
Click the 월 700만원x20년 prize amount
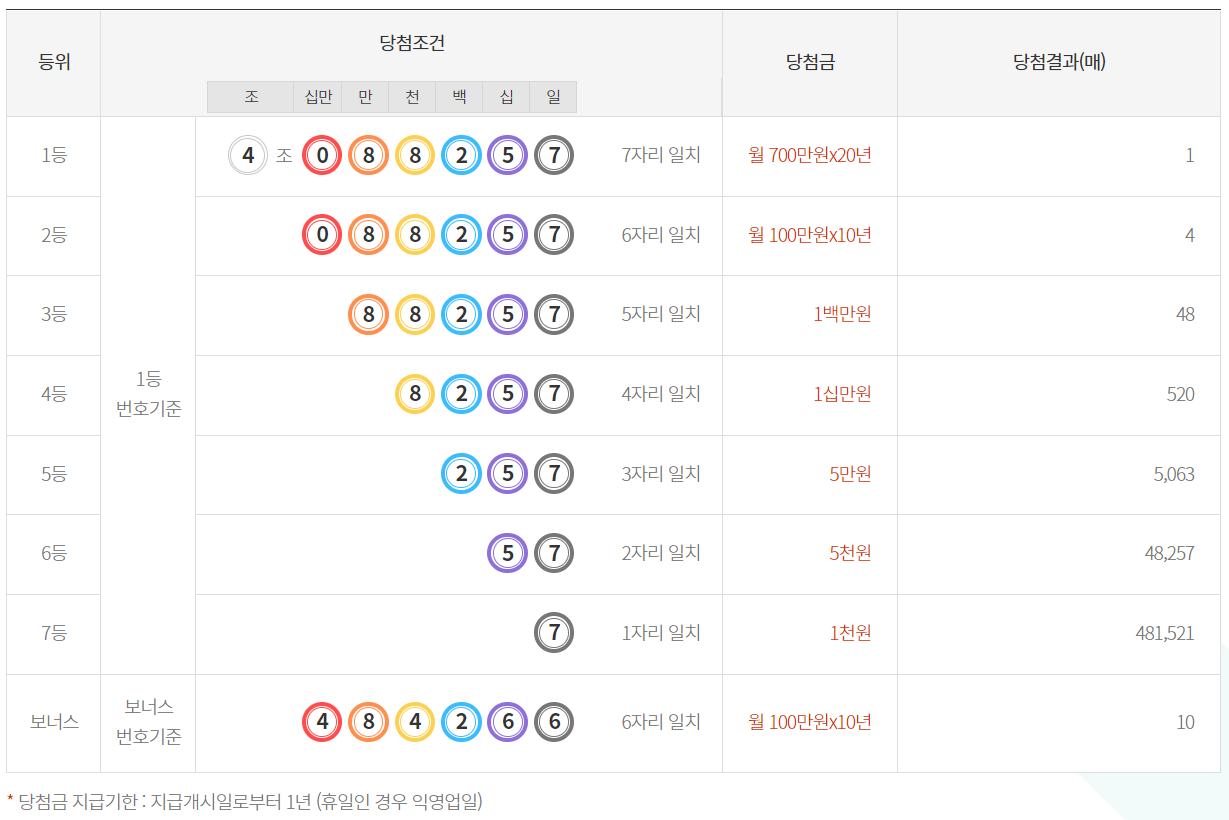pyautogui.click(x=809, y=155)
